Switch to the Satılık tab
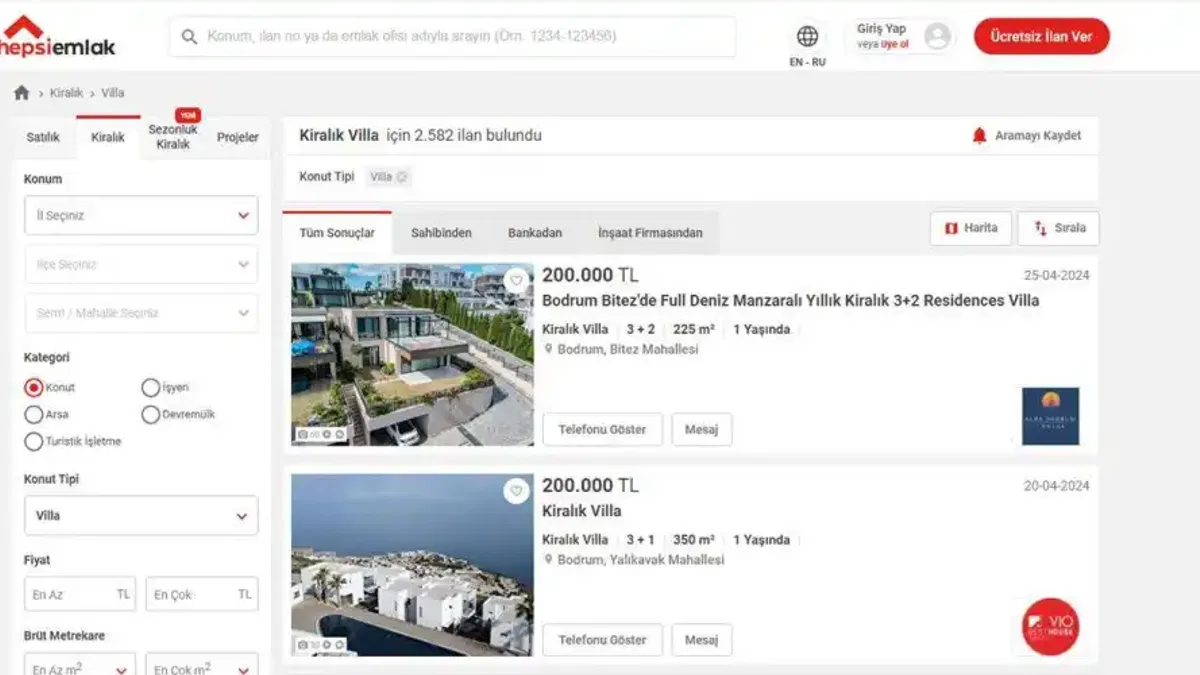 tap(43, 137)
